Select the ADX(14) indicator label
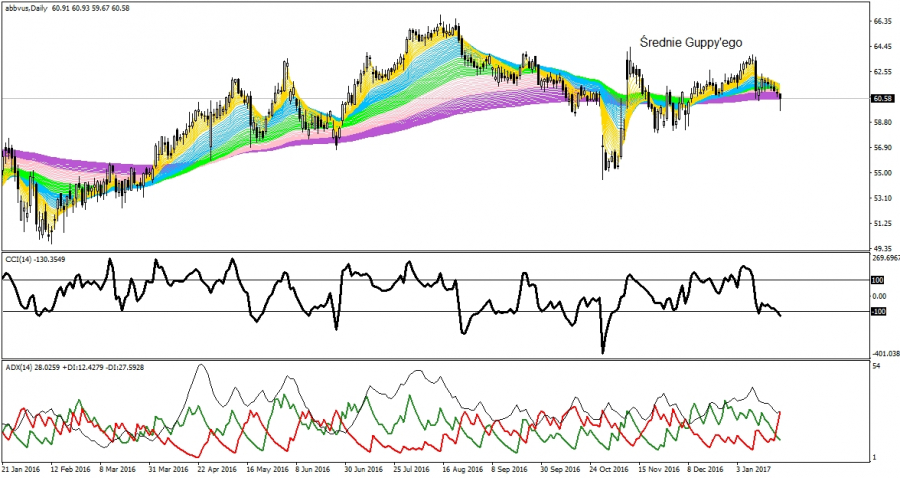 (18, 369)
